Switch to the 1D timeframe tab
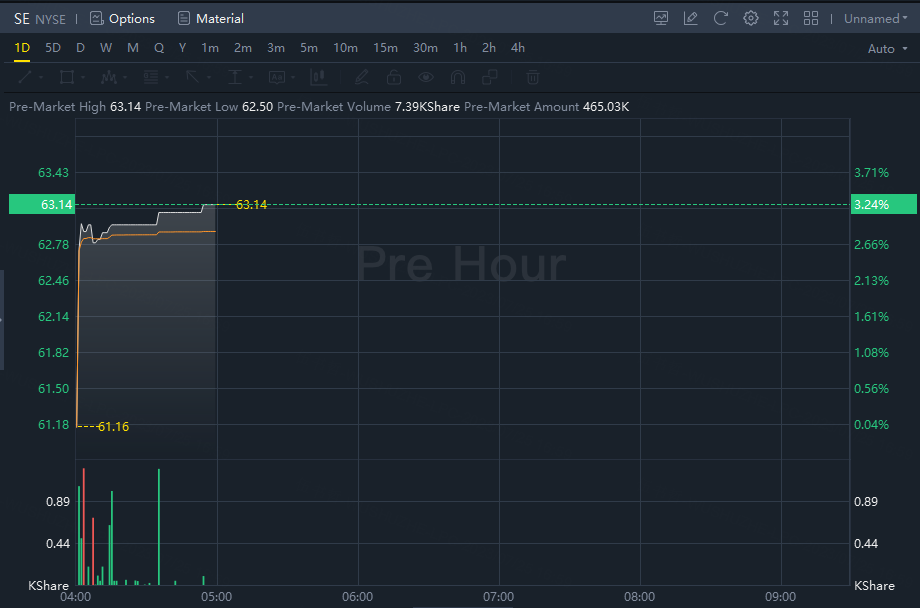 22,48
